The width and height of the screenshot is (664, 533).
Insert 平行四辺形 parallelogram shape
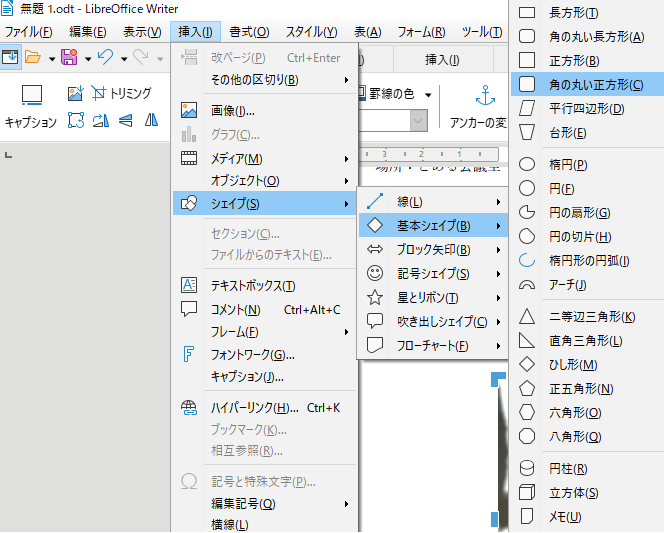click(588, 109)
